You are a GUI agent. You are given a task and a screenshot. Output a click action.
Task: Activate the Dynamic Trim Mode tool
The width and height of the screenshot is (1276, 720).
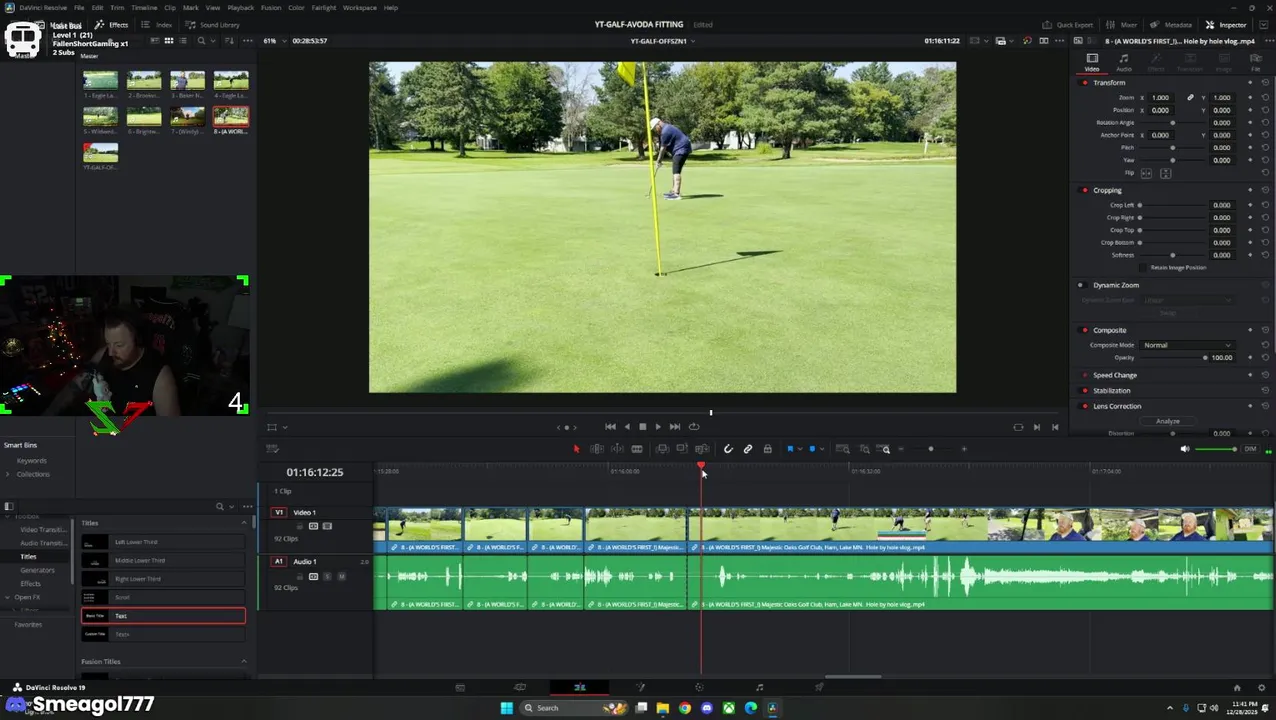pos(616,449)
